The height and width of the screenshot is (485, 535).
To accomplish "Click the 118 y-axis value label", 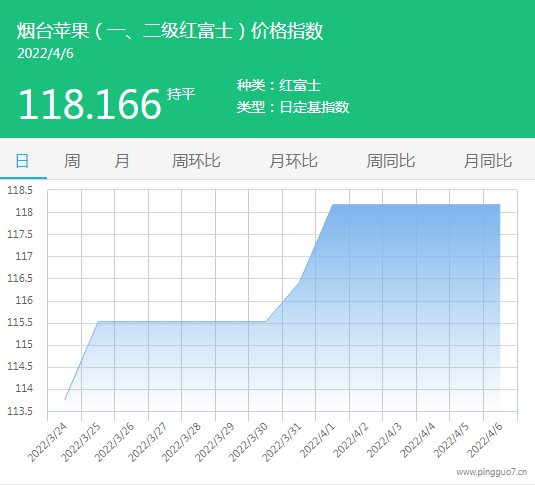I will coord(24,212).
